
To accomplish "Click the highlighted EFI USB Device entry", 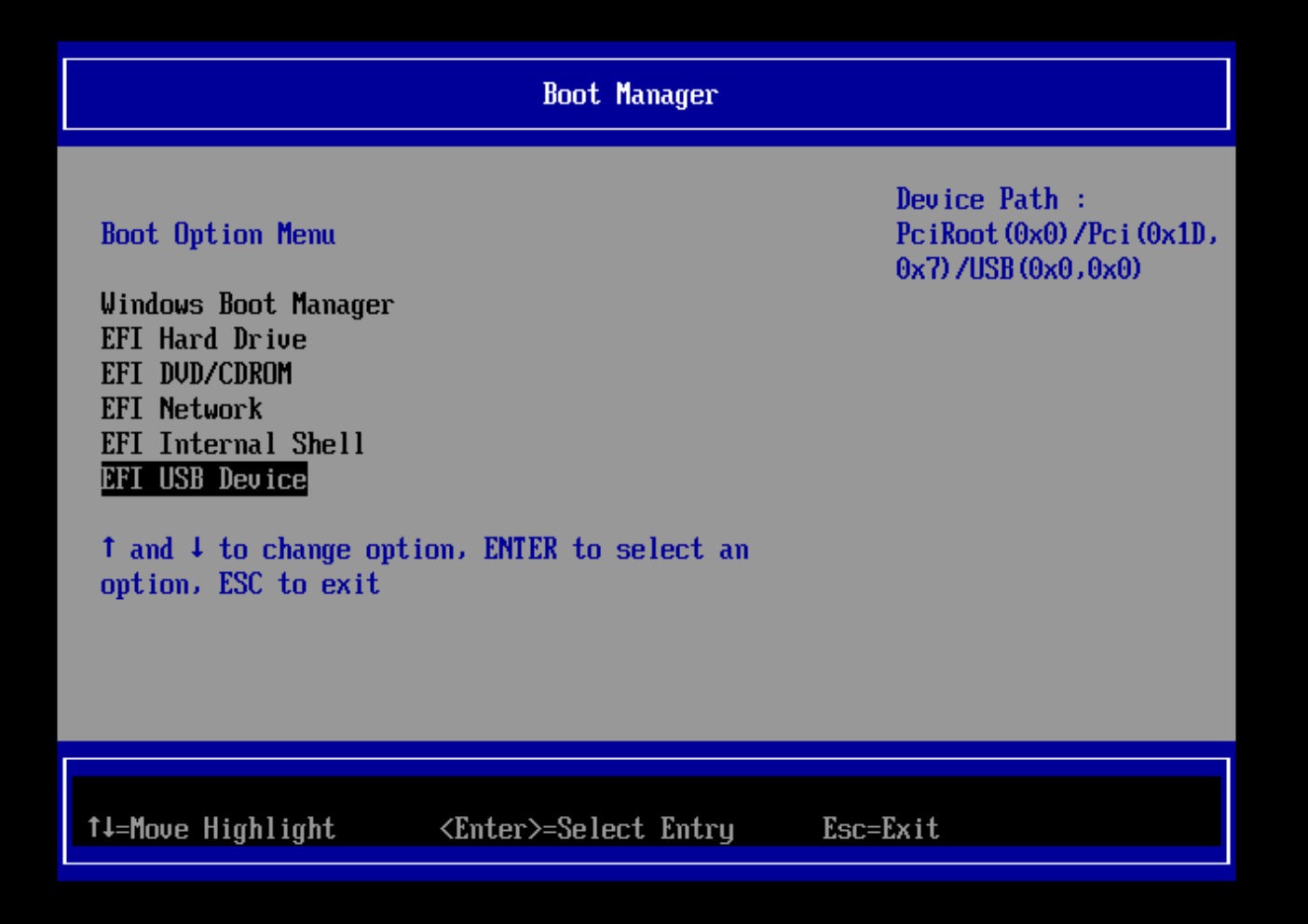I will (x=204, y=480).
